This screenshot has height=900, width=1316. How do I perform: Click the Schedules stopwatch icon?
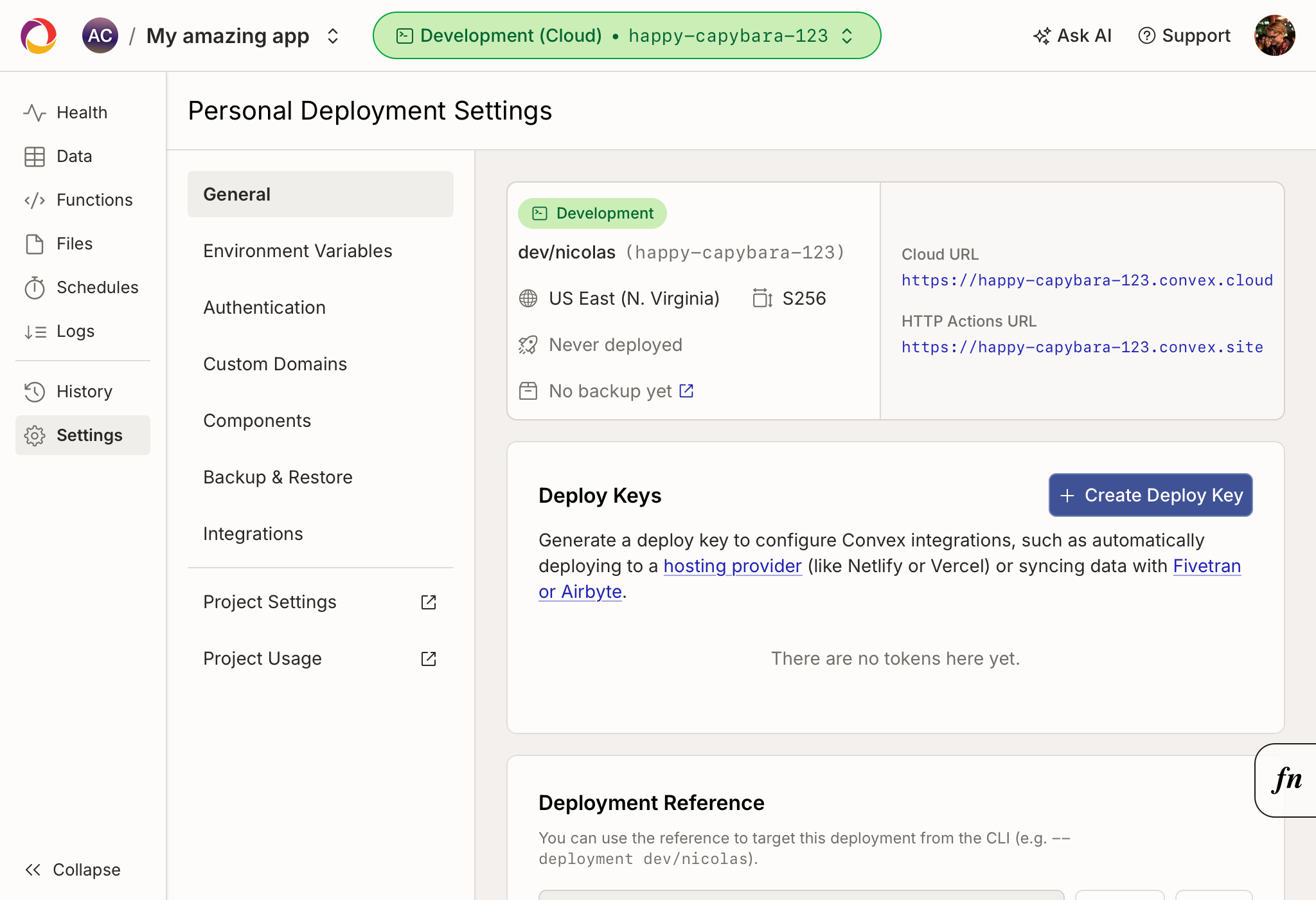[35, 287]
